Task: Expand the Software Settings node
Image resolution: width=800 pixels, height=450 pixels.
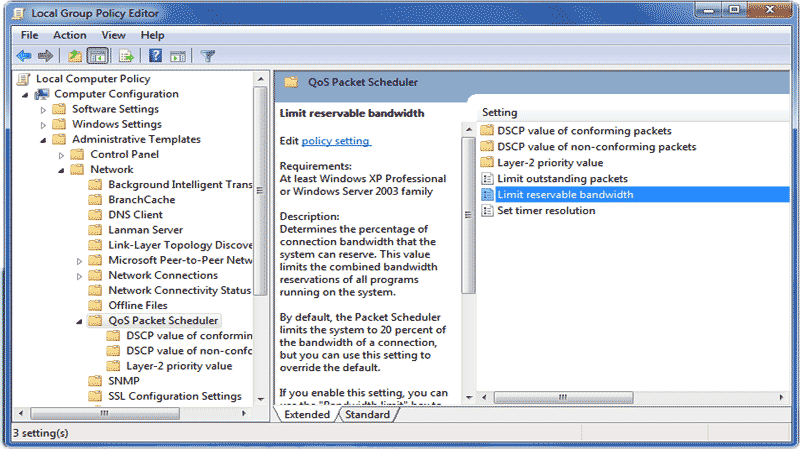Action: (x=43, y=110)
